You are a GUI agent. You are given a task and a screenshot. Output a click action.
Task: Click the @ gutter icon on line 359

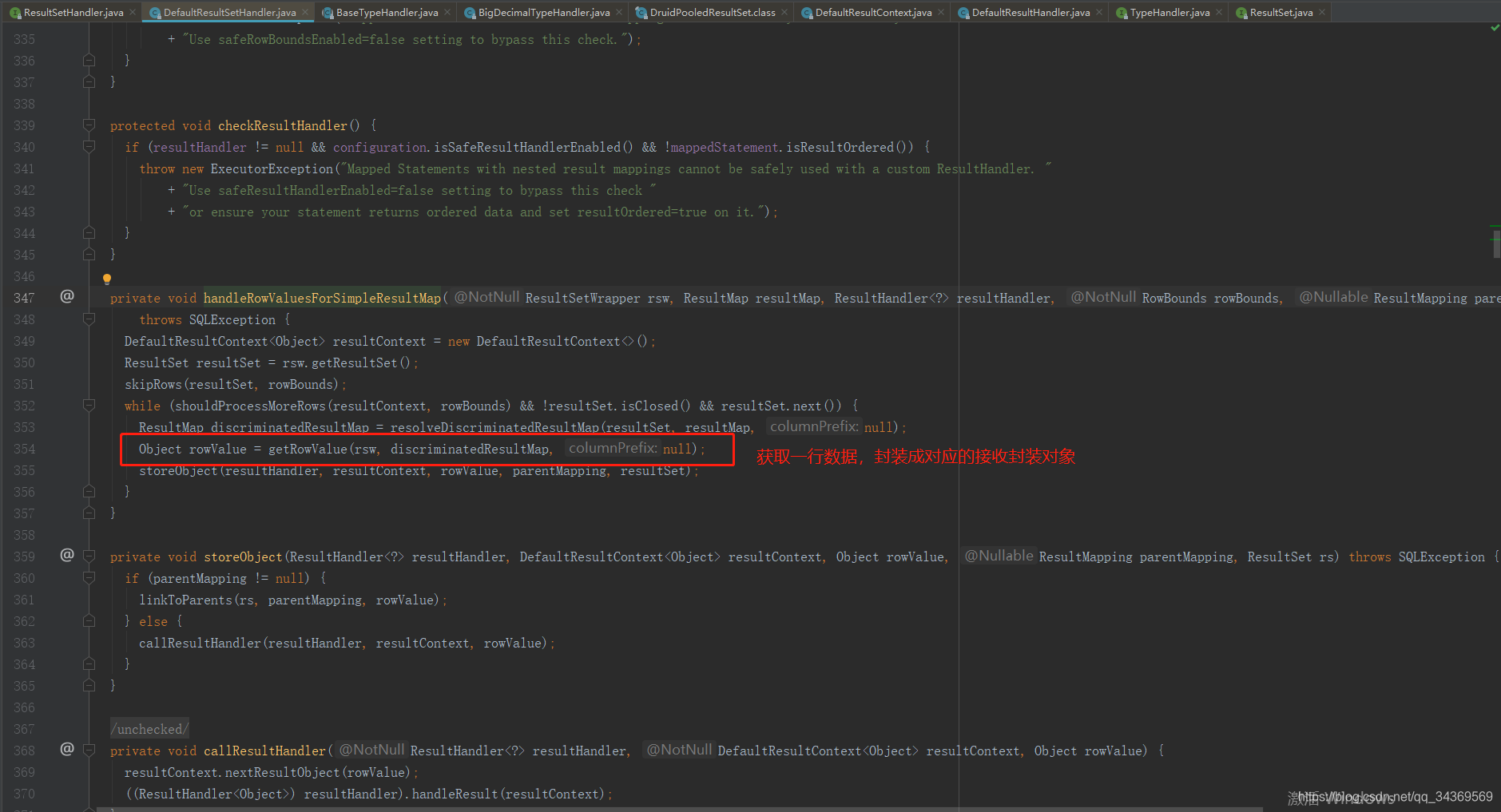67,555
